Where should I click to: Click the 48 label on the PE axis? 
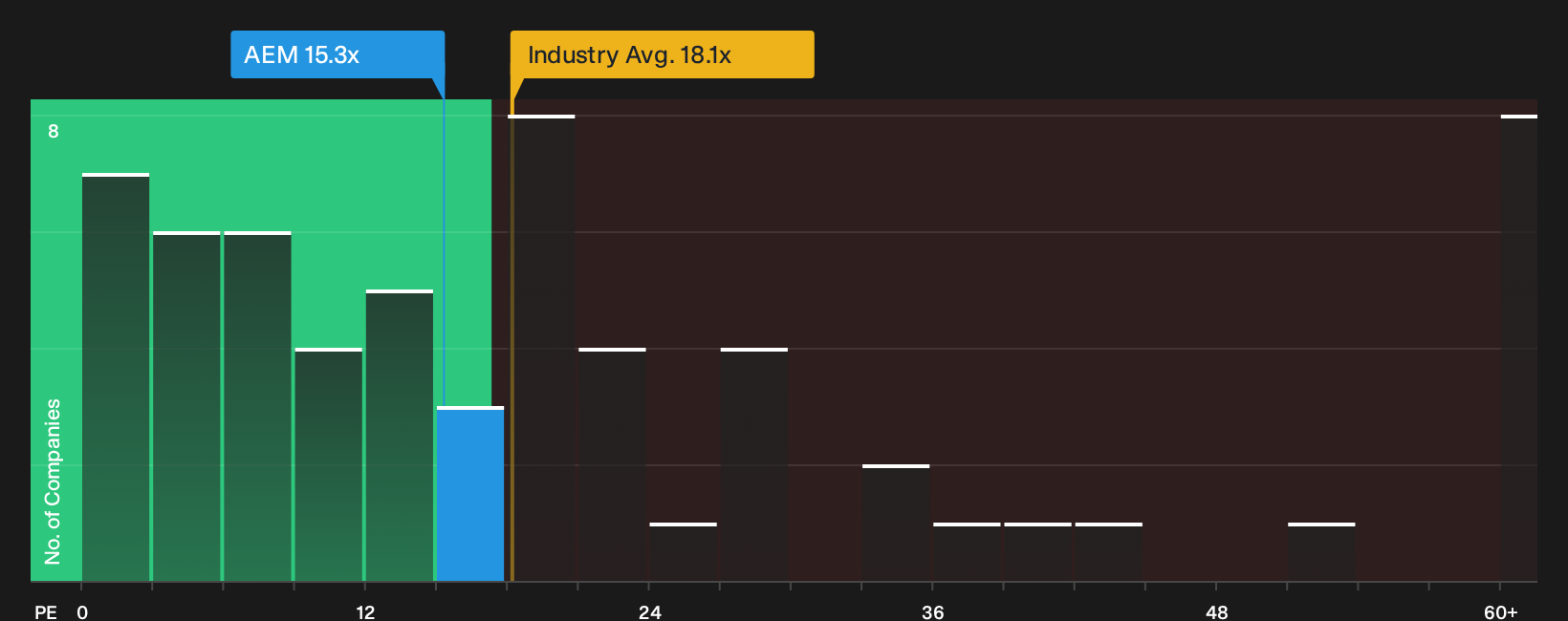[1217, 612]
